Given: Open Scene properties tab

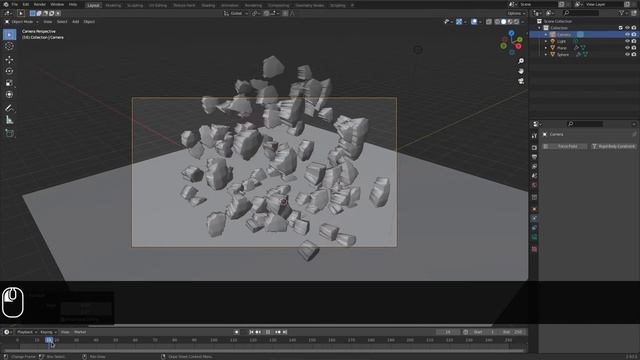Looking at the screenshot, I should click(534, 176).
